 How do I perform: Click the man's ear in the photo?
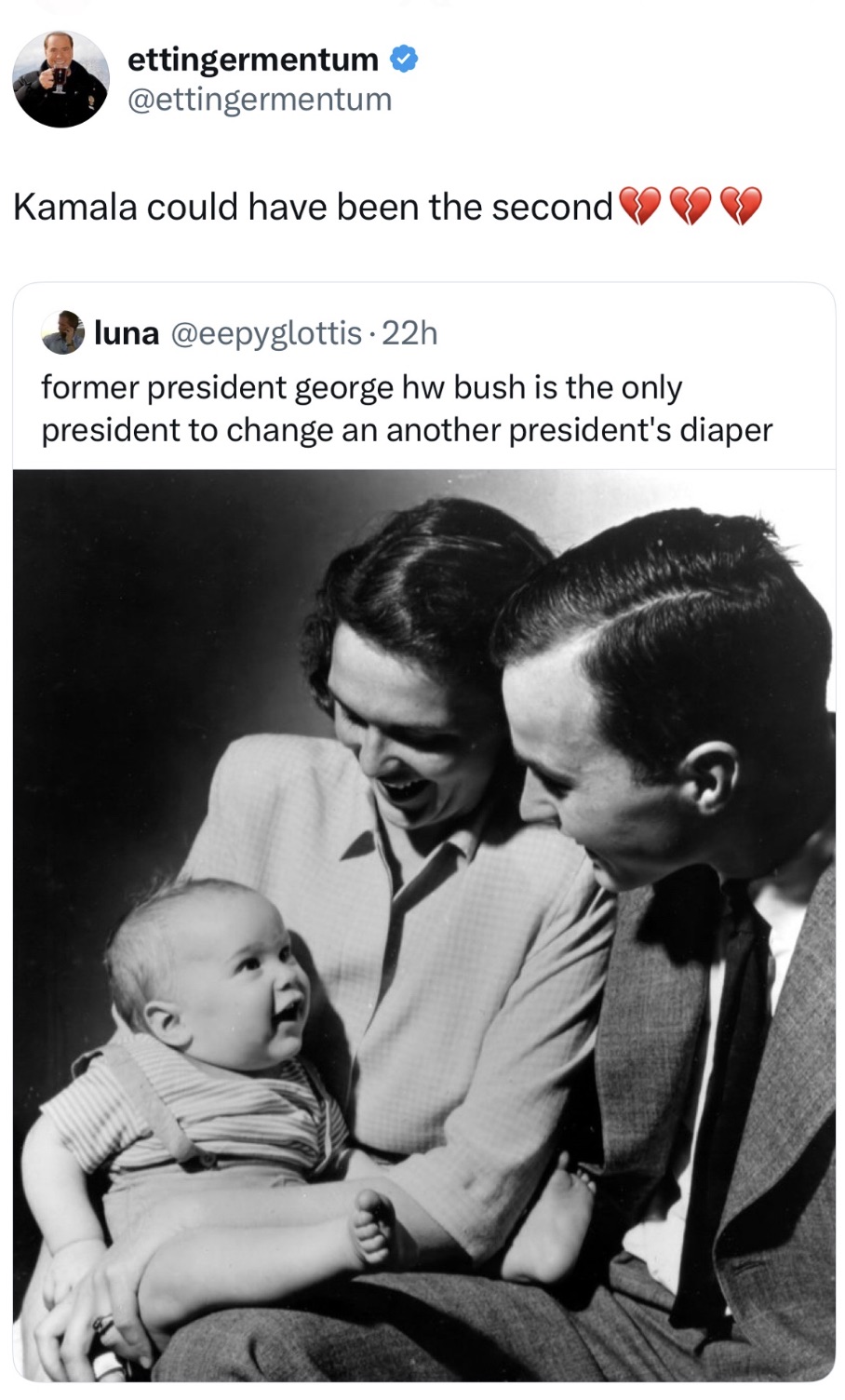pos(709,777)
